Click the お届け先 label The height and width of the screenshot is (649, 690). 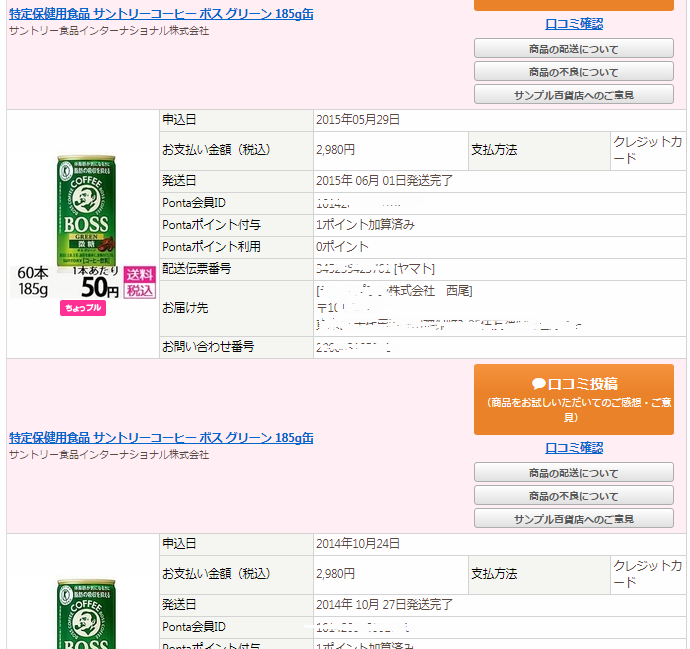[x=185, y=308]
